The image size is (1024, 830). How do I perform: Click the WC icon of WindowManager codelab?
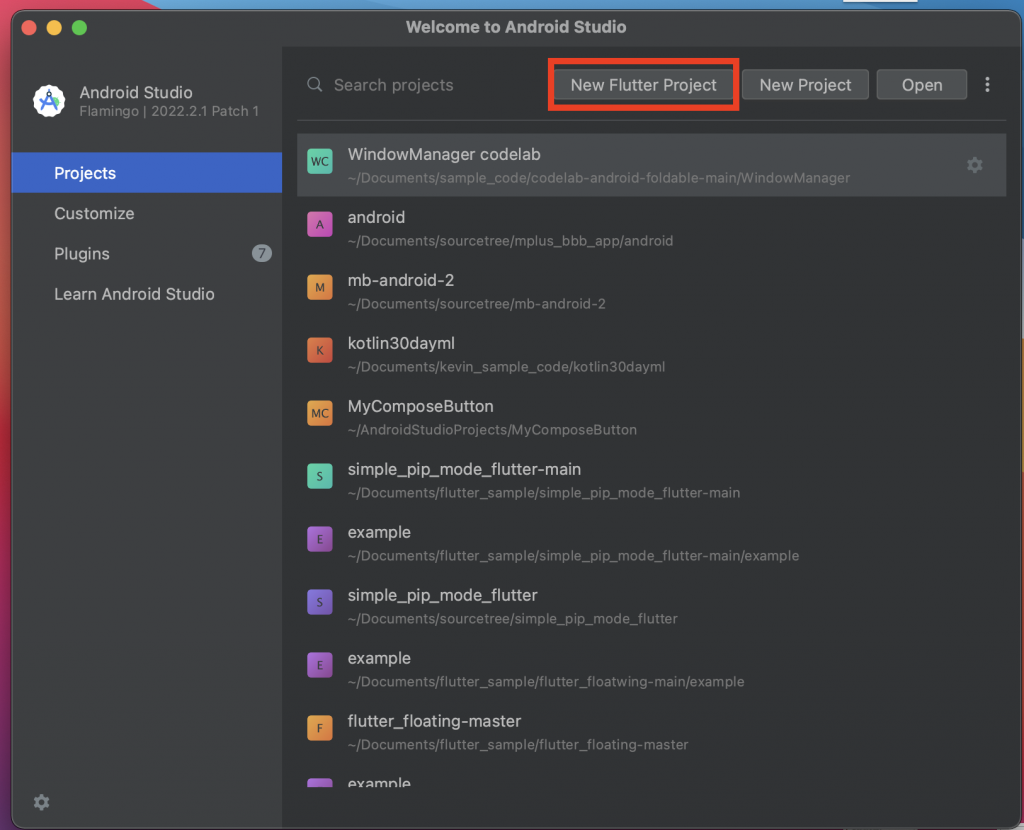click(320, 161)
